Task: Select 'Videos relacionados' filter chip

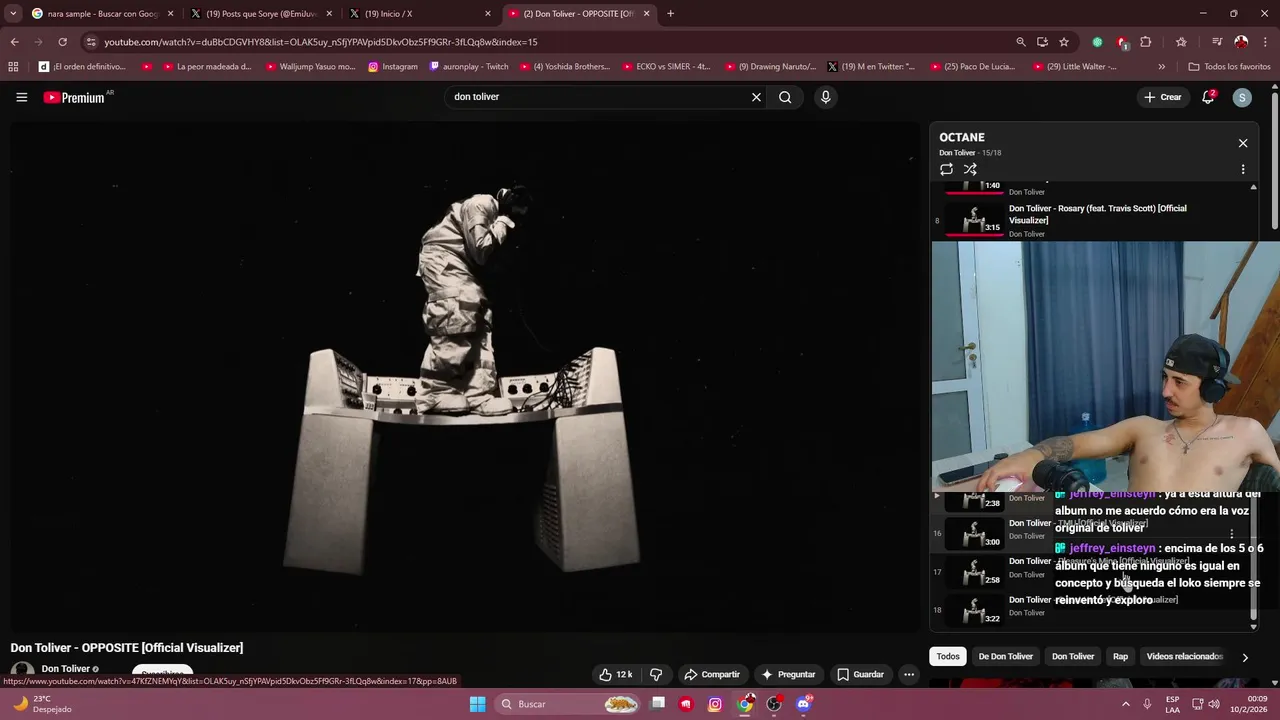Action: [1184, 657]
